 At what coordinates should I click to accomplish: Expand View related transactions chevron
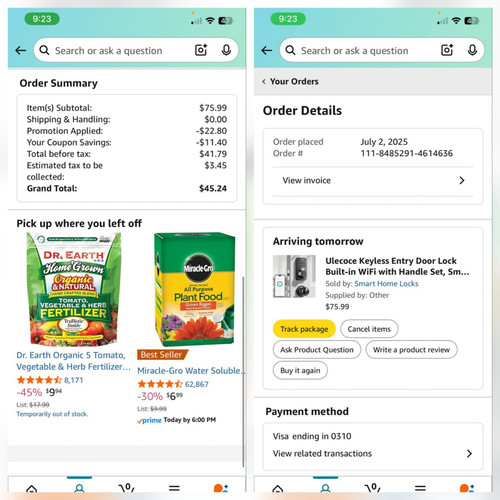[x=469, y=453]
